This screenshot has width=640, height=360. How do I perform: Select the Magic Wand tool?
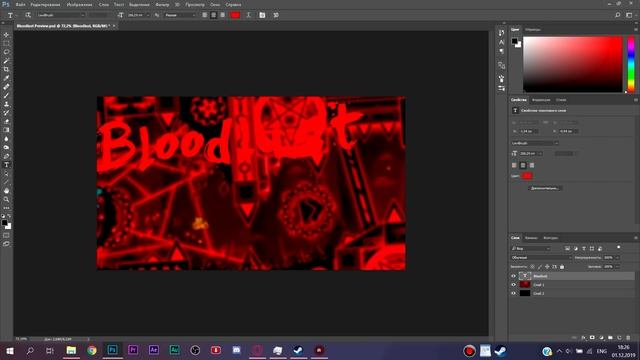[x=6, y=61]
